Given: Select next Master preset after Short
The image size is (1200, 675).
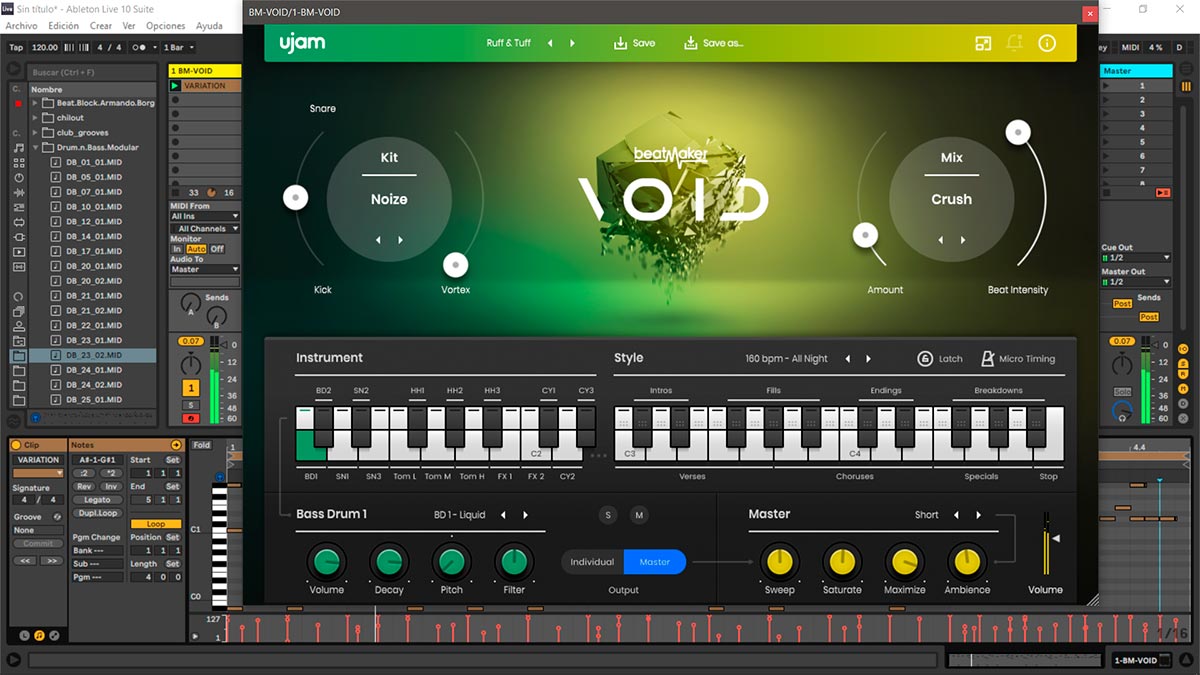Looking at the screenshot, I should [978, 515].
